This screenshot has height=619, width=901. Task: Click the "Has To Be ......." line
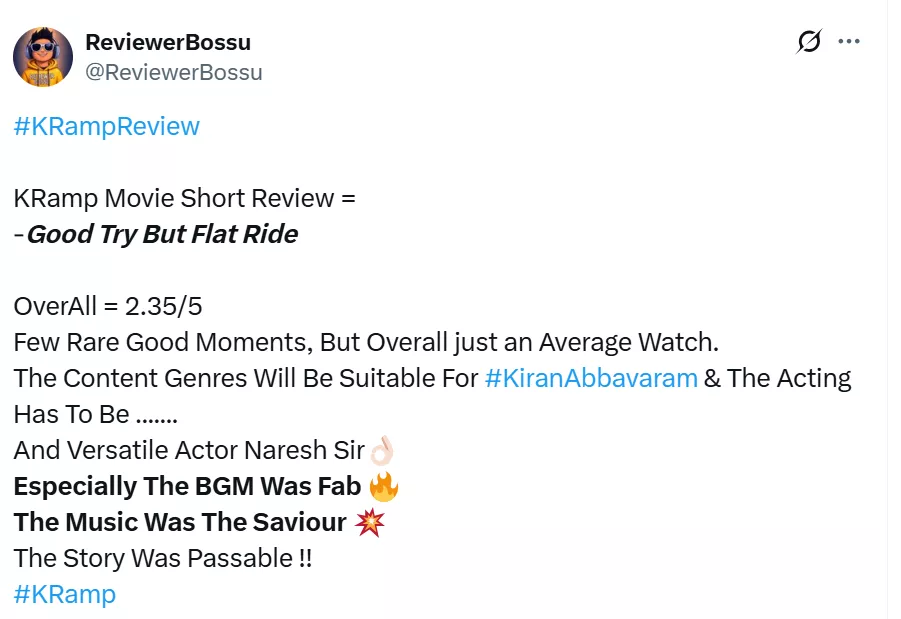click(x=96, y=414)
